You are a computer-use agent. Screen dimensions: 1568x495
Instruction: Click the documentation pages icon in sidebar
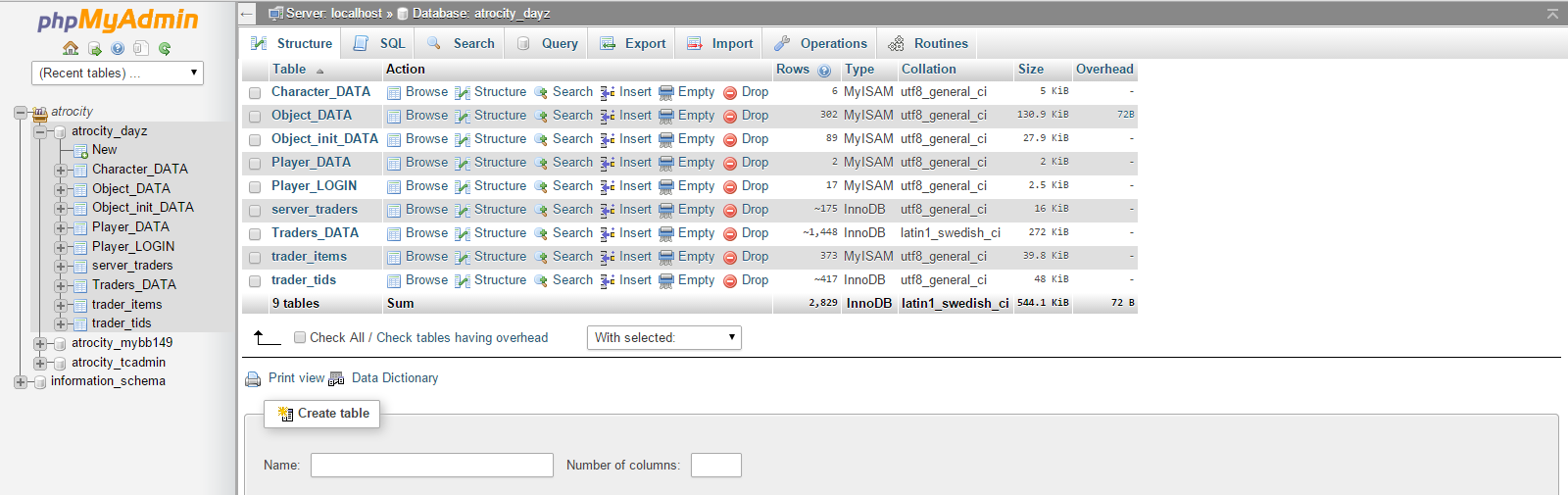[141, 48]
